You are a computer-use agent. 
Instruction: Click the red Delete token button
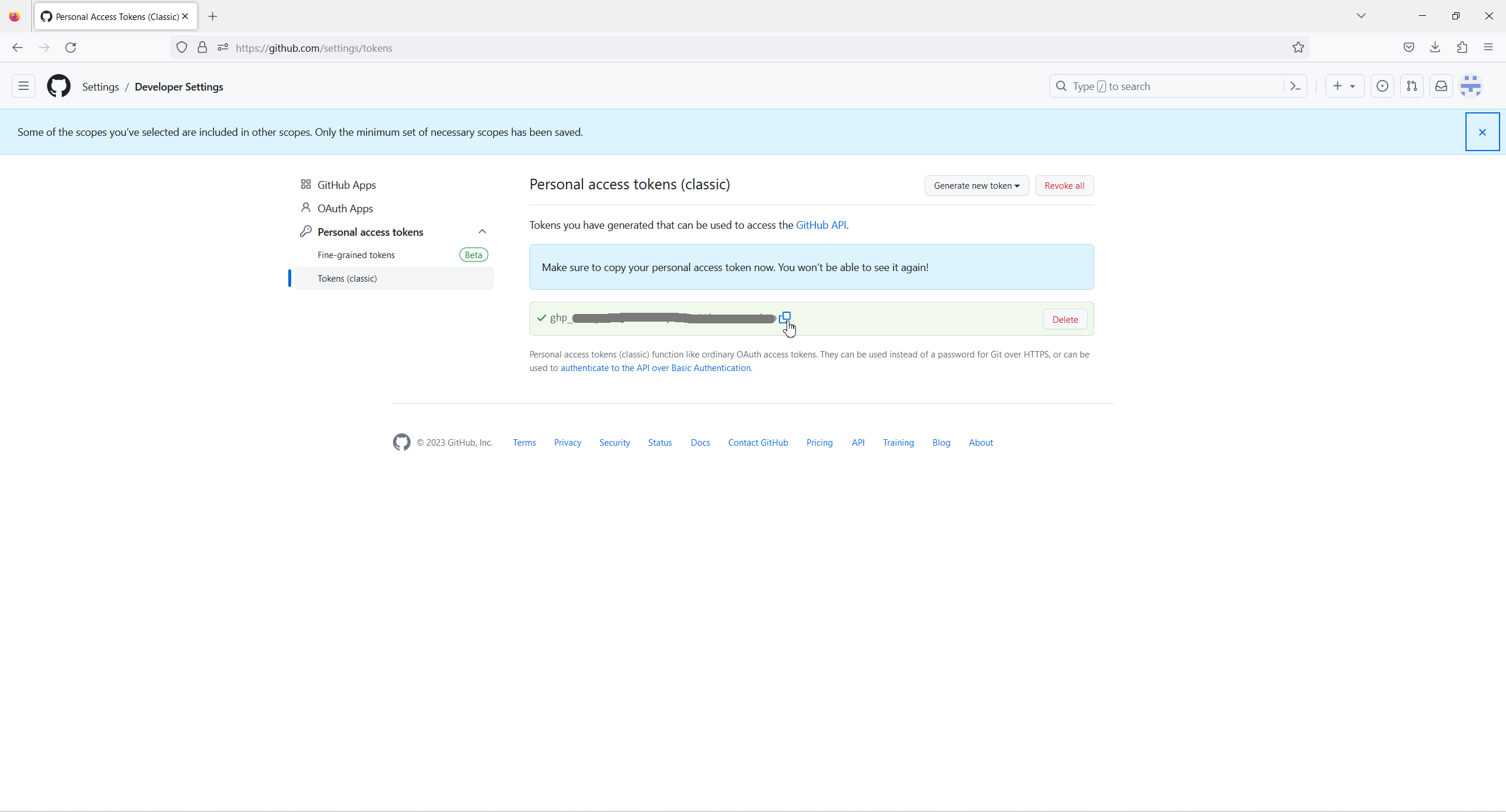click(x=1065, y=319)
